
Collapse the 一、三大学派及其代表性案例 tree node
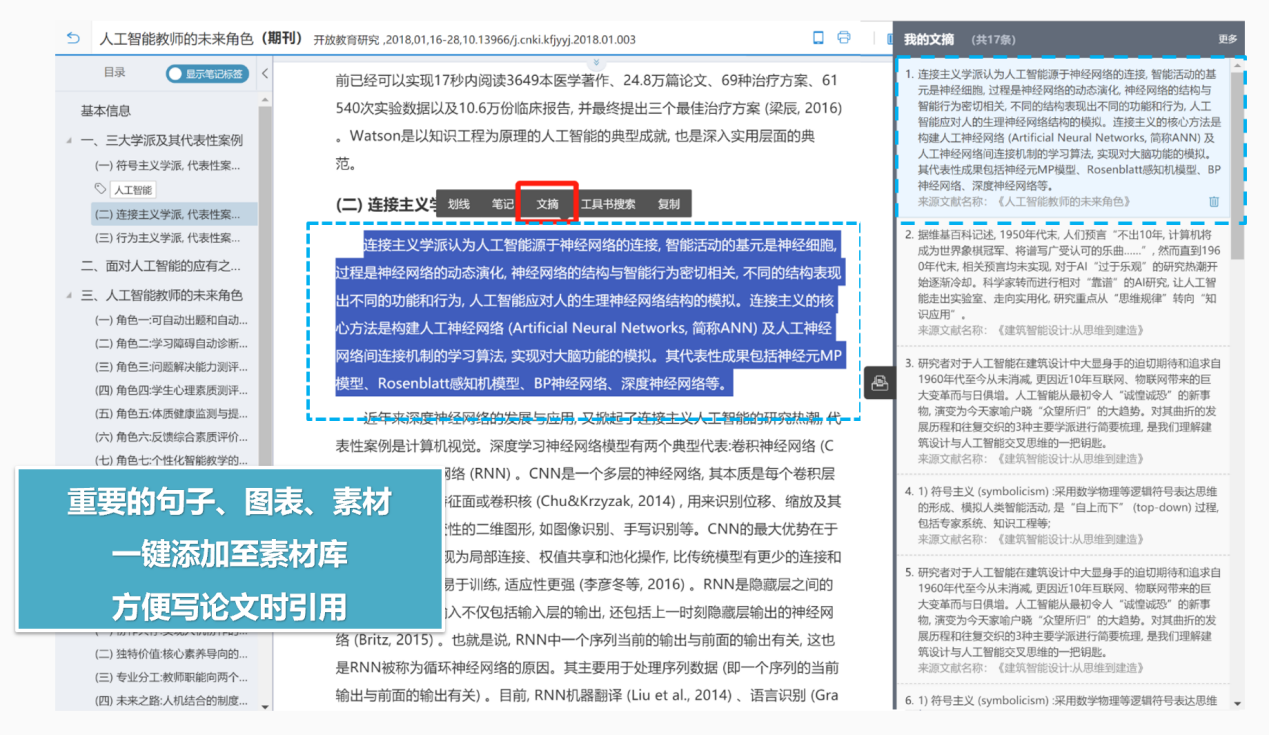click(x=69, y=141)
